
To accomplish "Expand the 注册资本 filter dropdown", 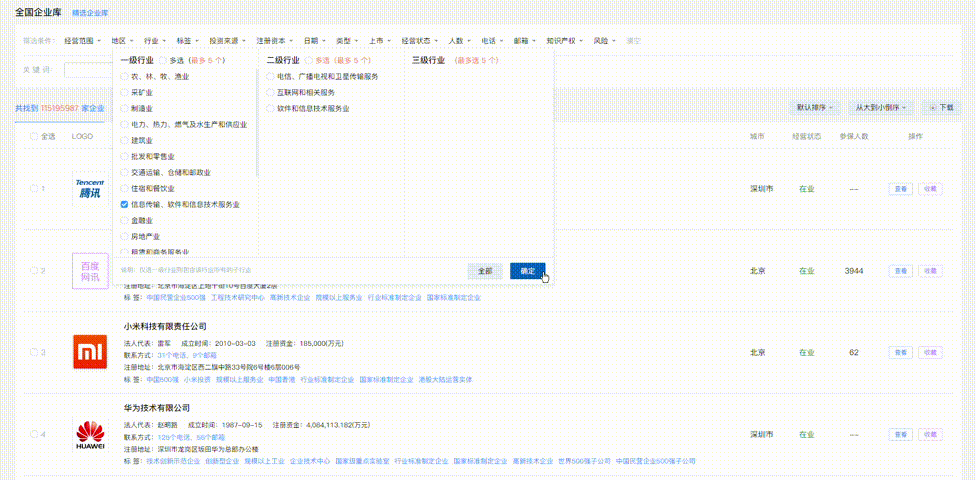I will tap(274, 41).
